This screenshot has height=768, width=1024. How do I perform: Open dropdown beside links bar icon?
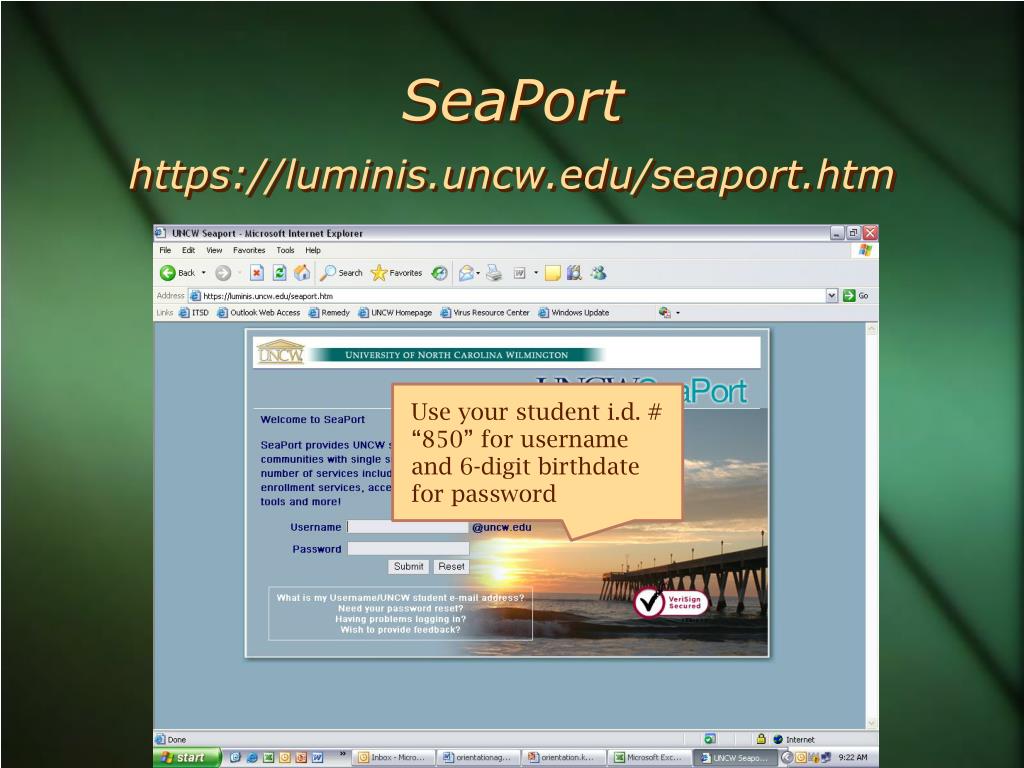coord(678,313)
